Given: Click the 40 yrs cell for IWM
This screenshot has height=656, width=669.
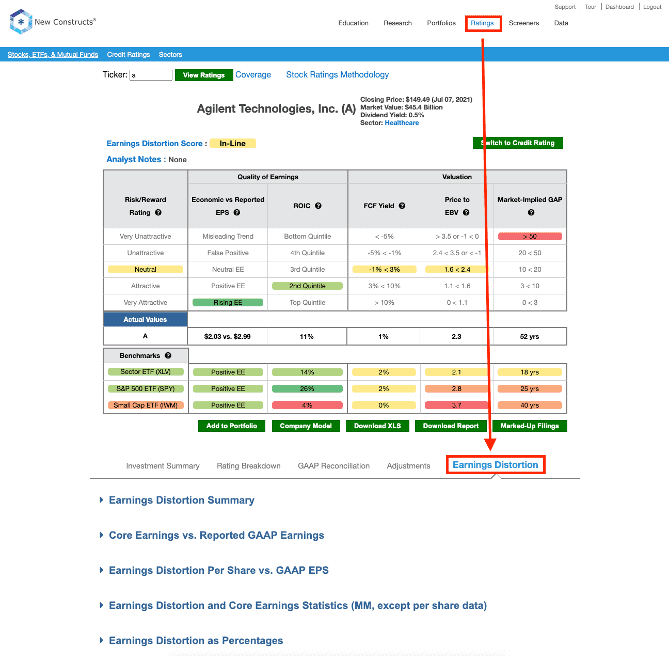Looking at the screenshot, I should 530,405.
